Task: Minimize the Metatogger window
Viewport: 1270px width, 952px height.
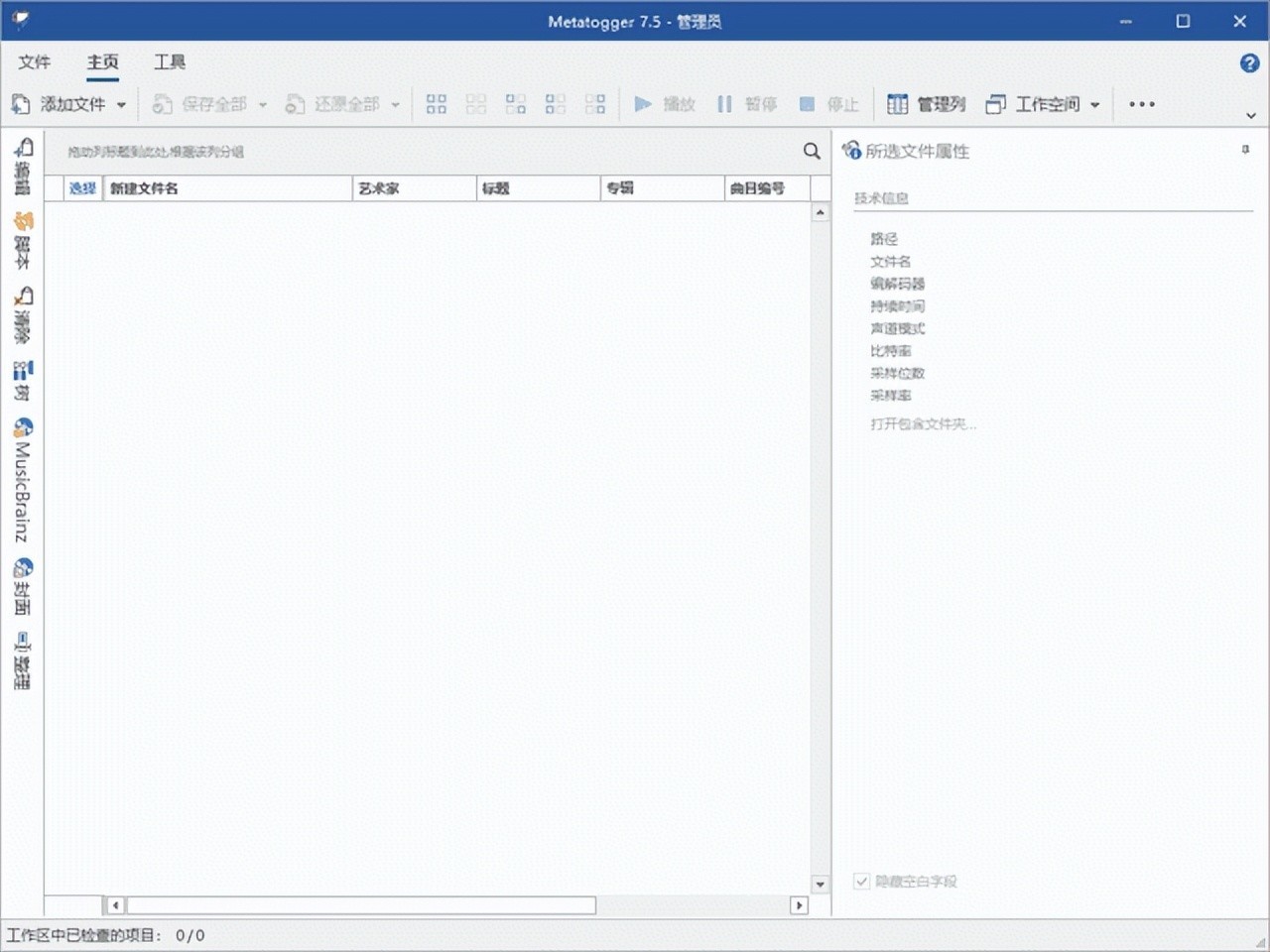Action: pyautogui.click(x=1126, y=21)
